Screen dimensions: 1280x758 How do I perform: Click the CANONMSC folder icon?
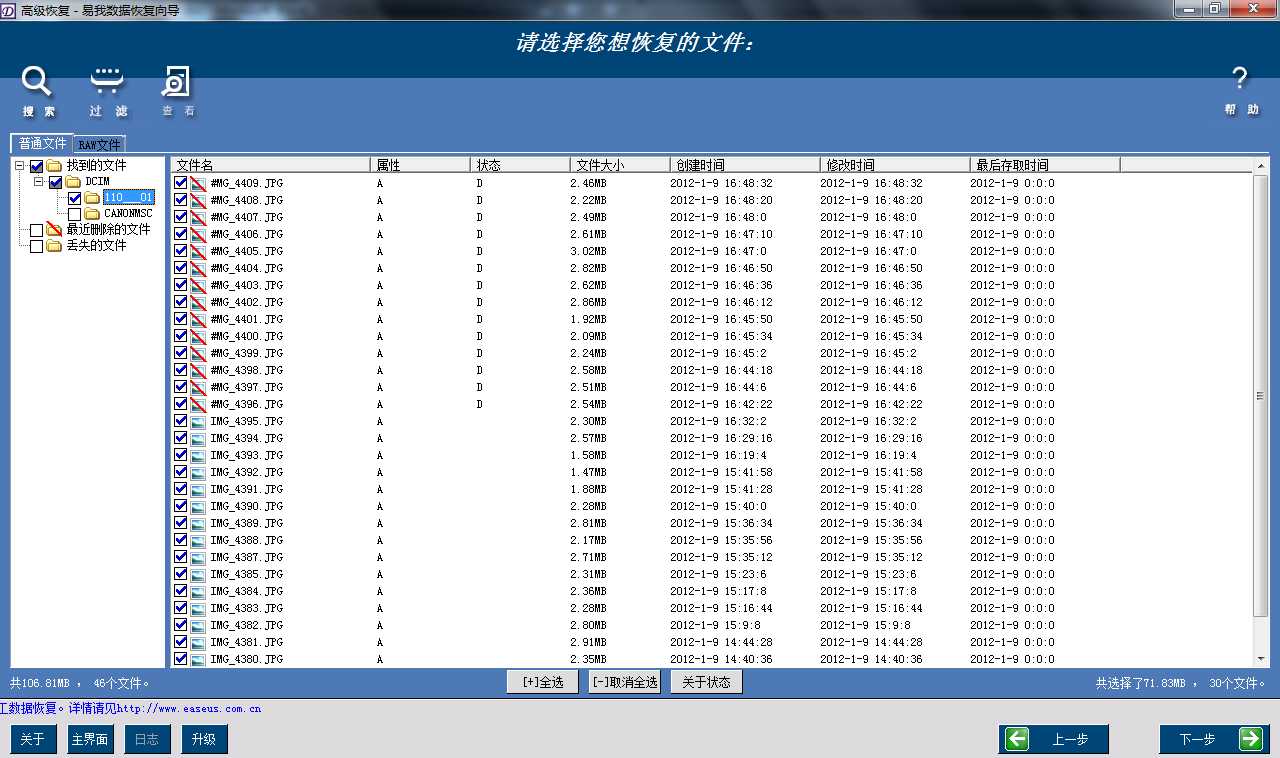(92, 214)
